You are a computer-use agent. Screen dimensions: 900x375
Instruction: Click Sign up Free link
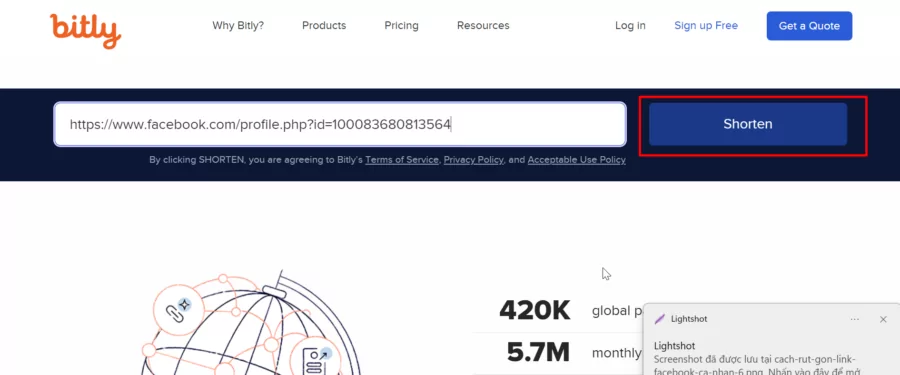tap(706, 26)
